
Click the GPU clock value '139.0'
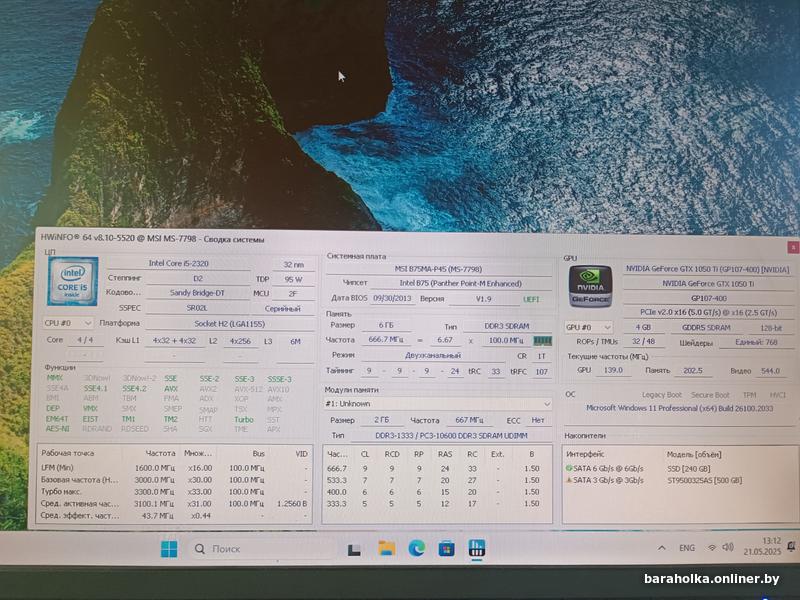[x=613, y=370]
